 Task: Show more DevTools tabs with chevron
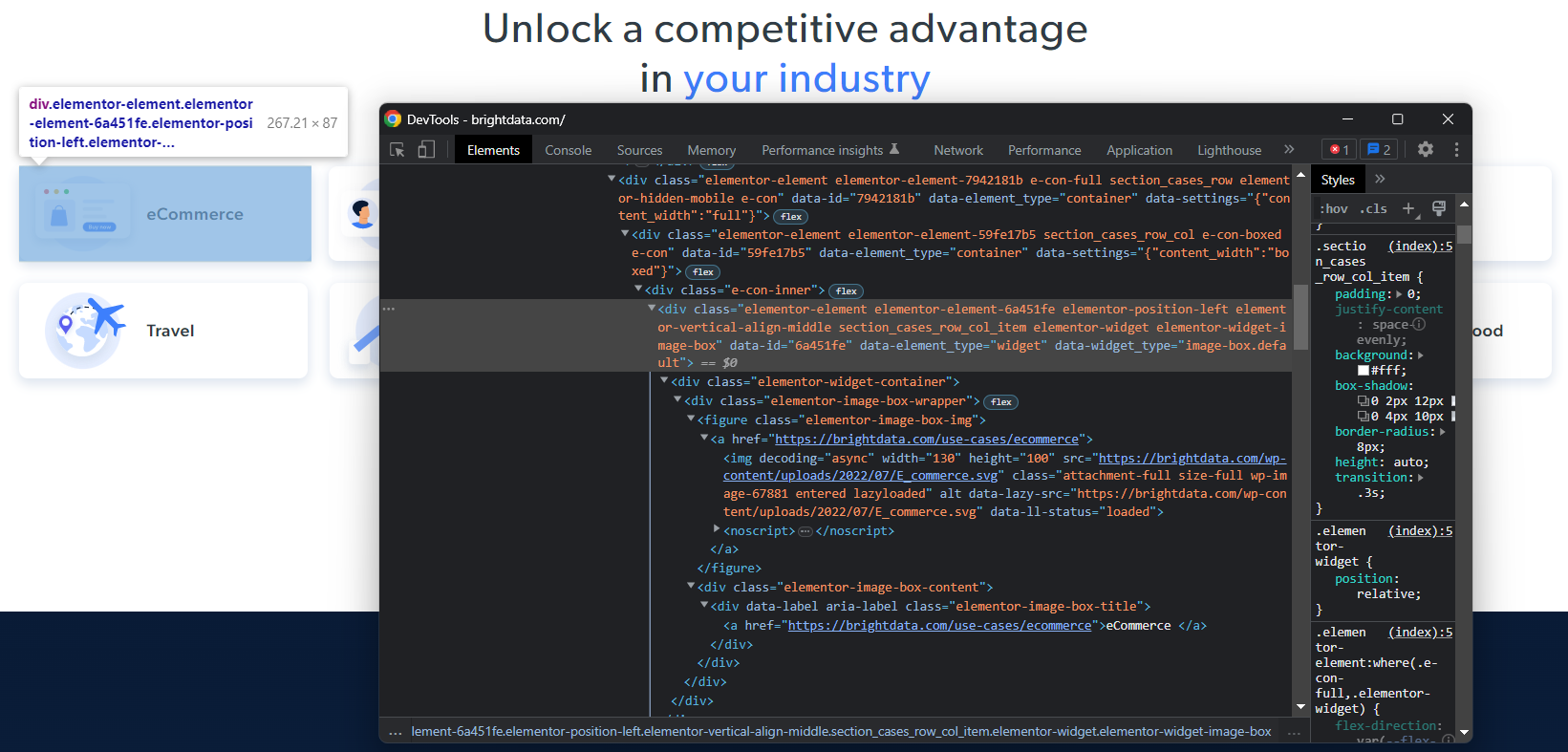tap(1289, 150)
